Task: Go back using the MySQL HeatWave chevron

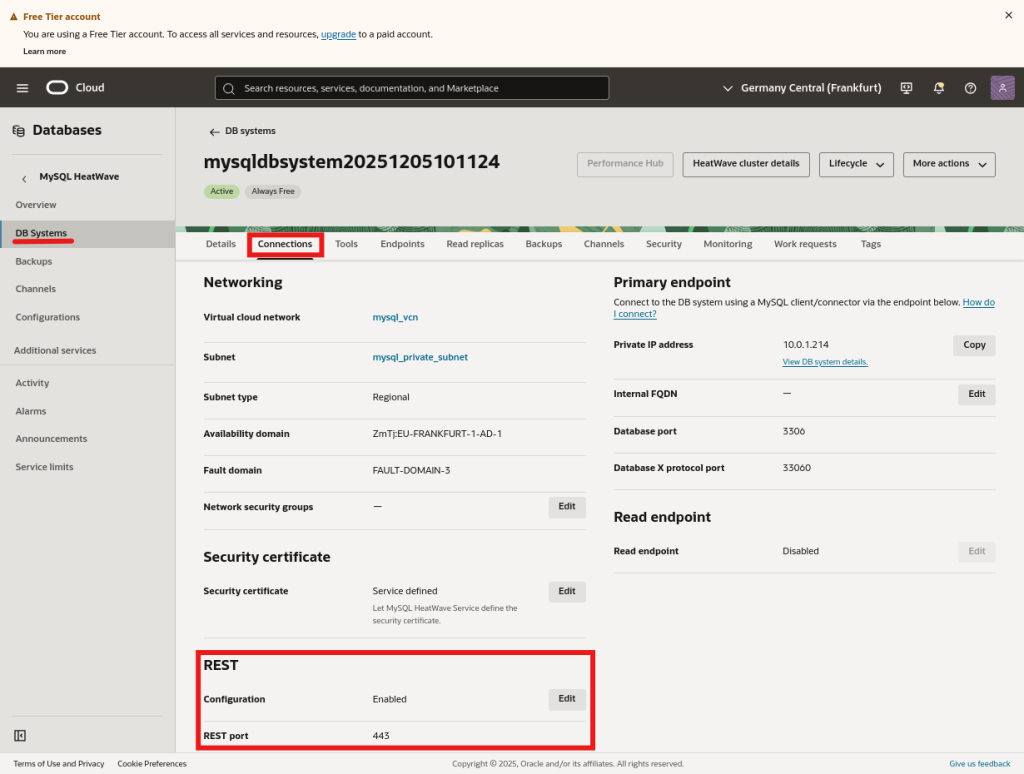Action: point(24,178)
